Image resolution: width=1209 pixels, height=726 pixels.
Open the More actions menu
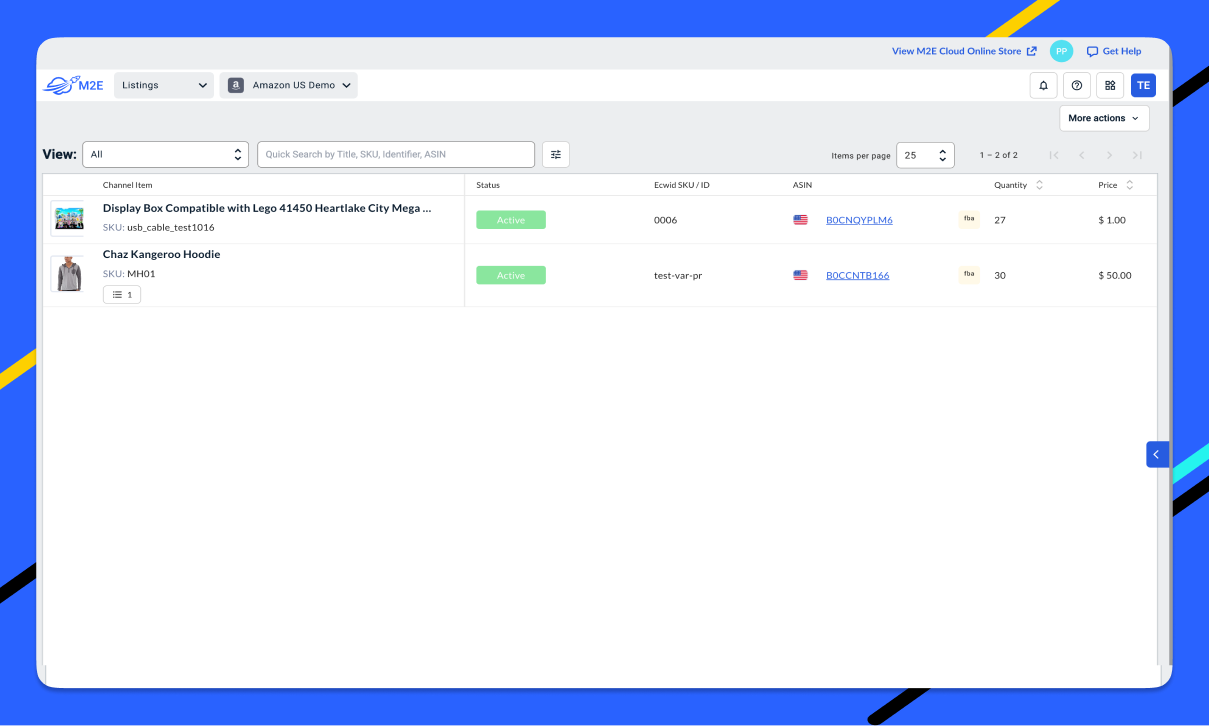point(1103,118)
